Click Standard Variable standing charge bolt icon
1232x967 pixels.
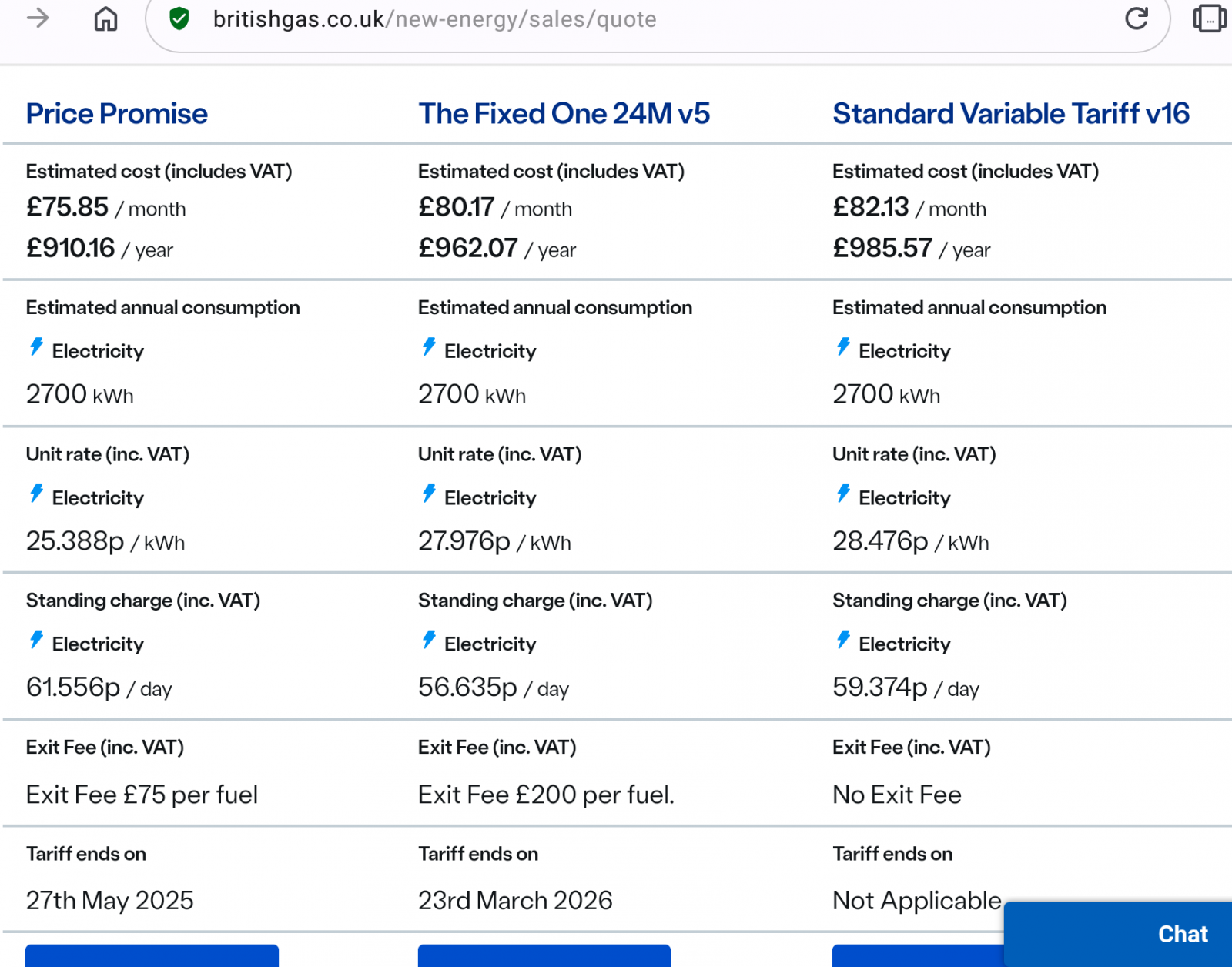coord(843,641)
